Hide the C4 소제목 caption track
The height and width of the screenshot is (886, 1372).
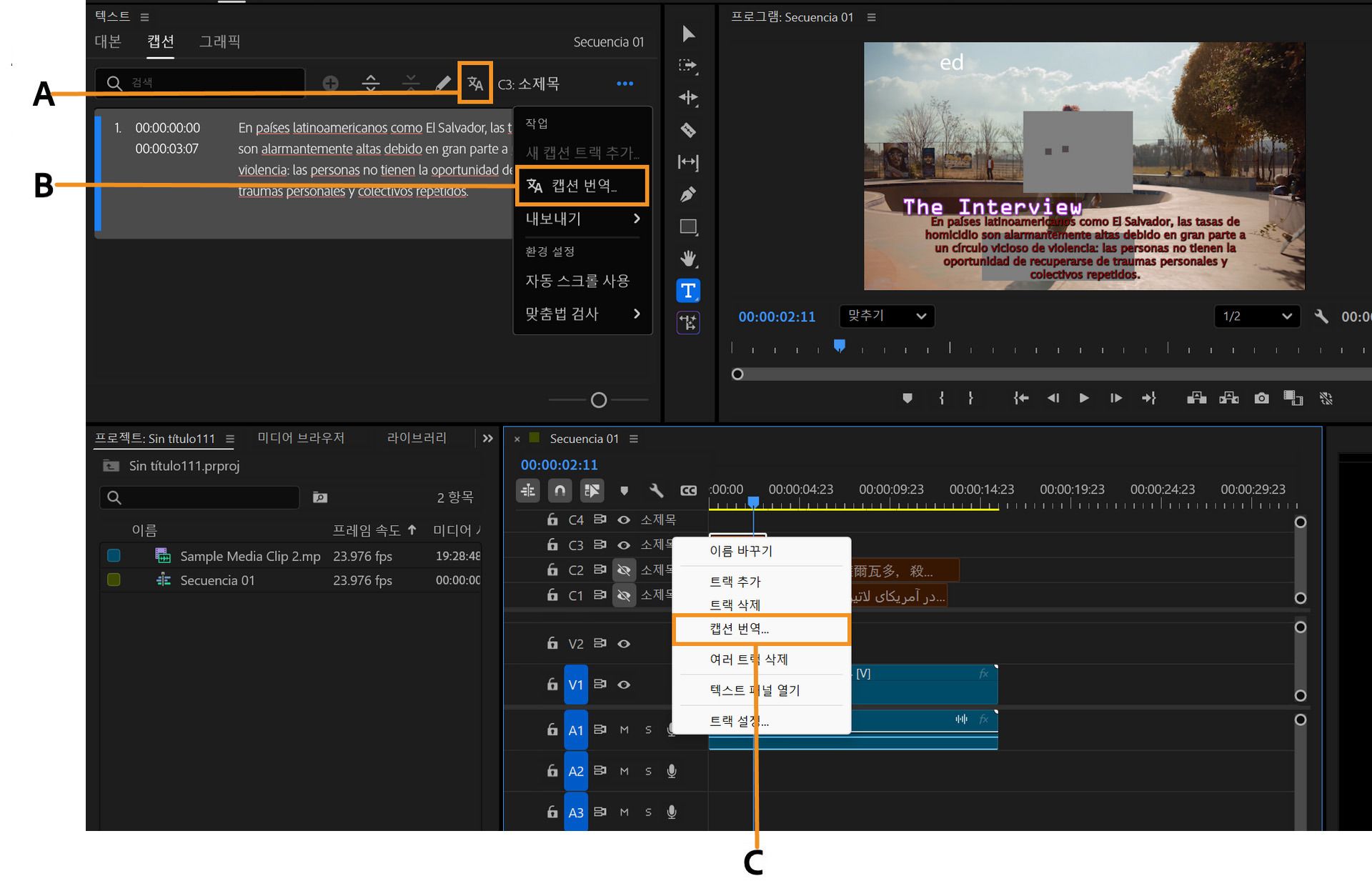[624, 520]
